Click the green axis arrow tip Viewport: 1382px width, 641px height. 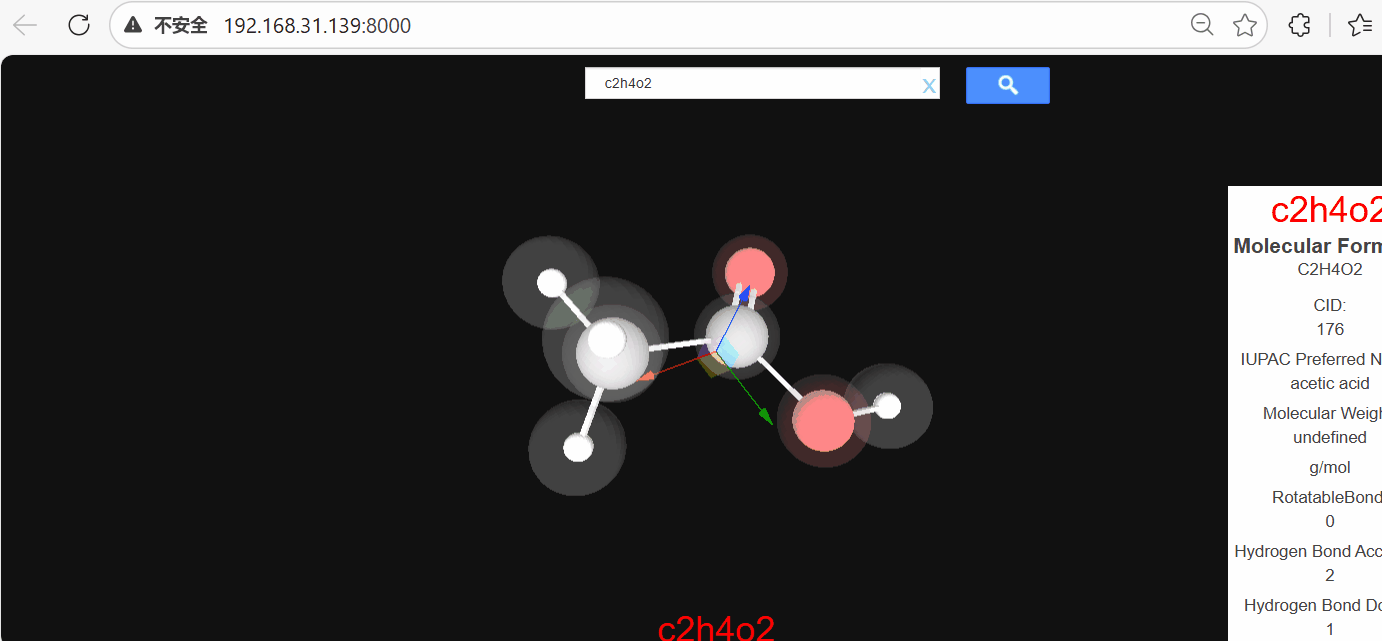click(x=766, y=417)
